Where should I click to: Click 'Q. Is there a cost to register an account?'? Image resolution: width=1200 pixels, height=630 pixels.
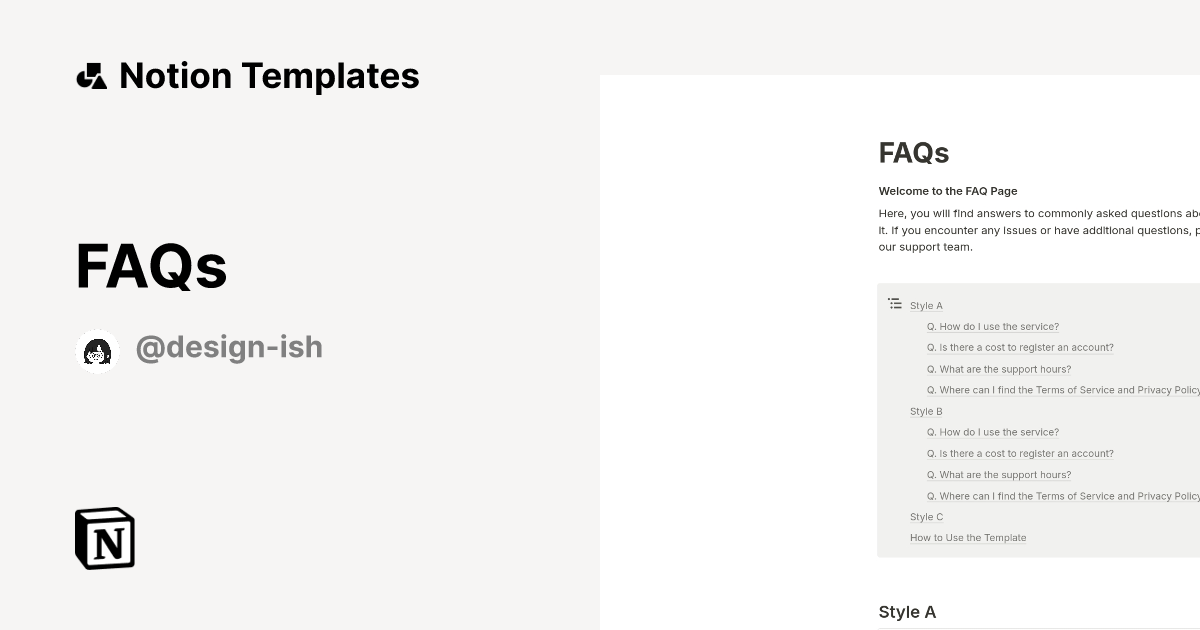[x=1020, y=347]
